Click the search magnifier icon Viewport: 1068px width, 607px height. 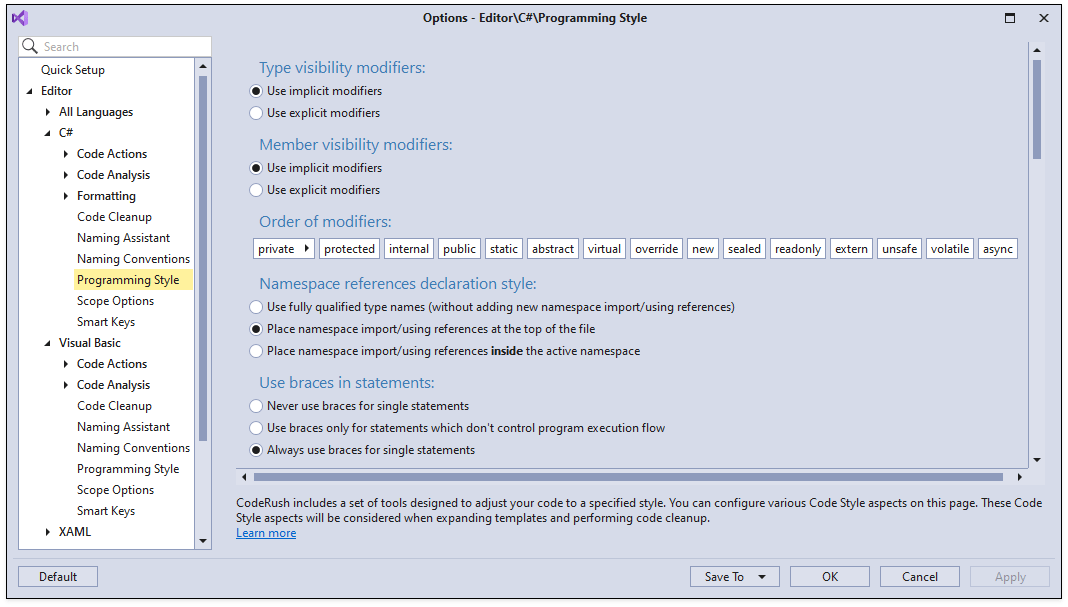coord(28,46)
